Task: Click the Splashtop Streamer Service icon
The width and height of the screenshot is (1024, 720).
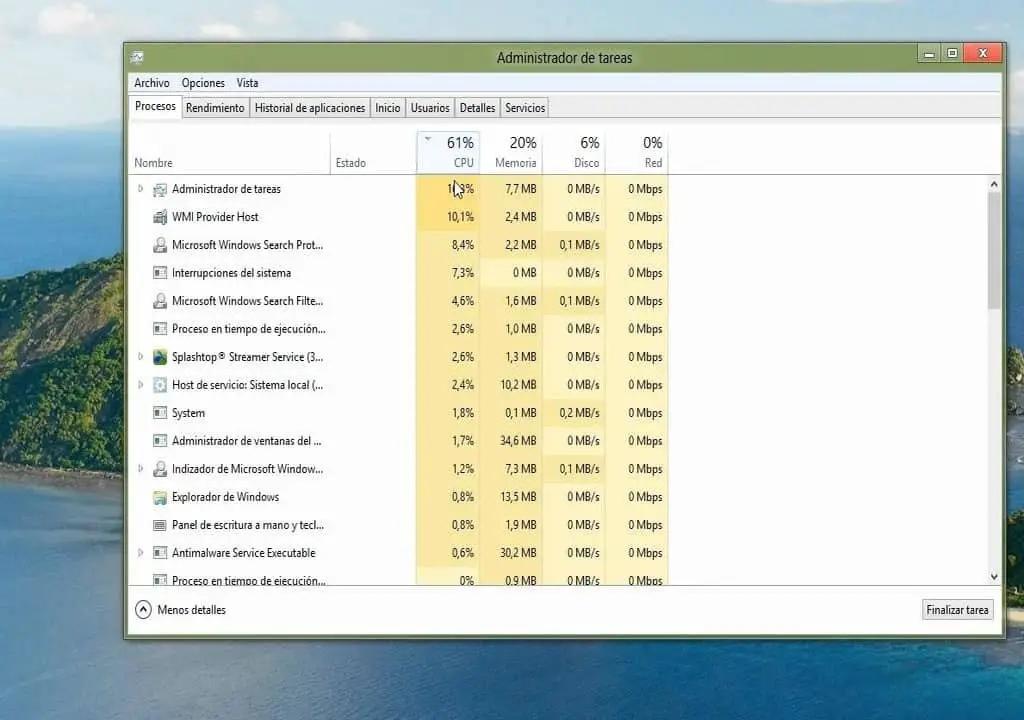Action: coord(160,357)
